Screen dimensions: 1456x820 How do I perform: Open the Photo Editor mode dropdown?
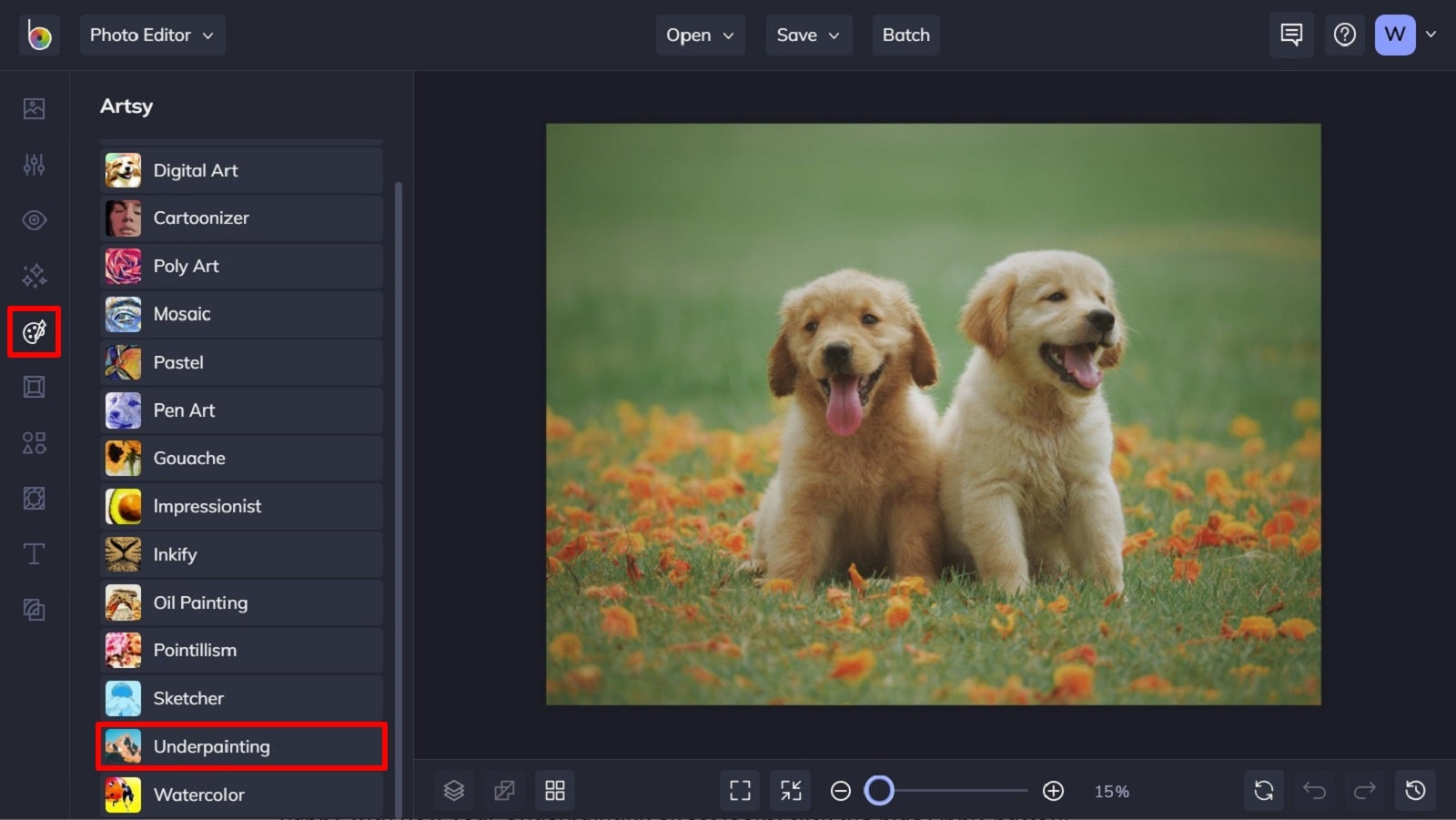coord(152,35)
